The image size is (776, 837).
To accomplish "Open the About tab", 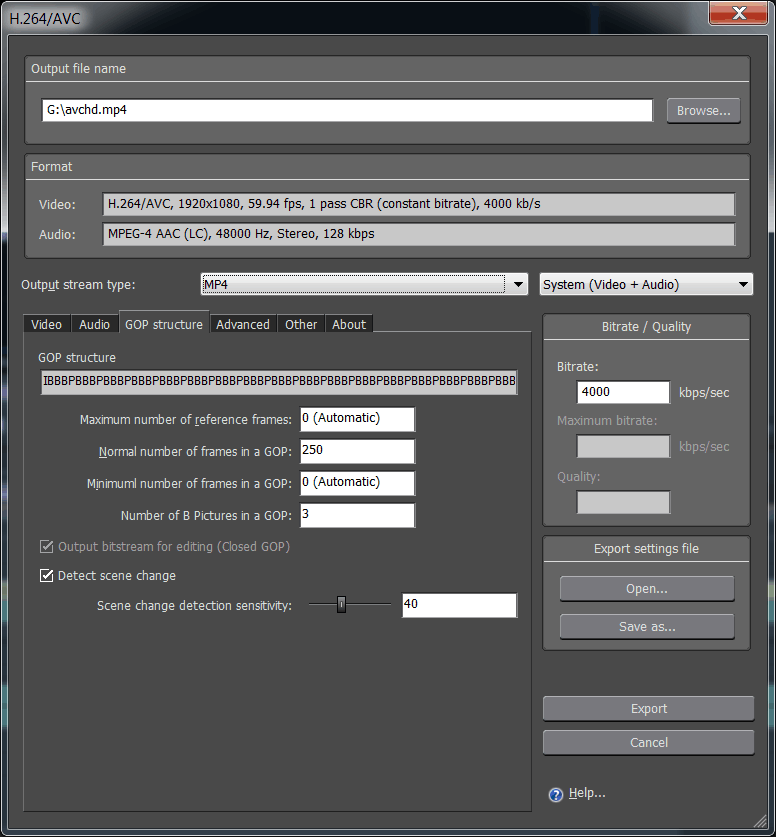I will click(349, 324).
